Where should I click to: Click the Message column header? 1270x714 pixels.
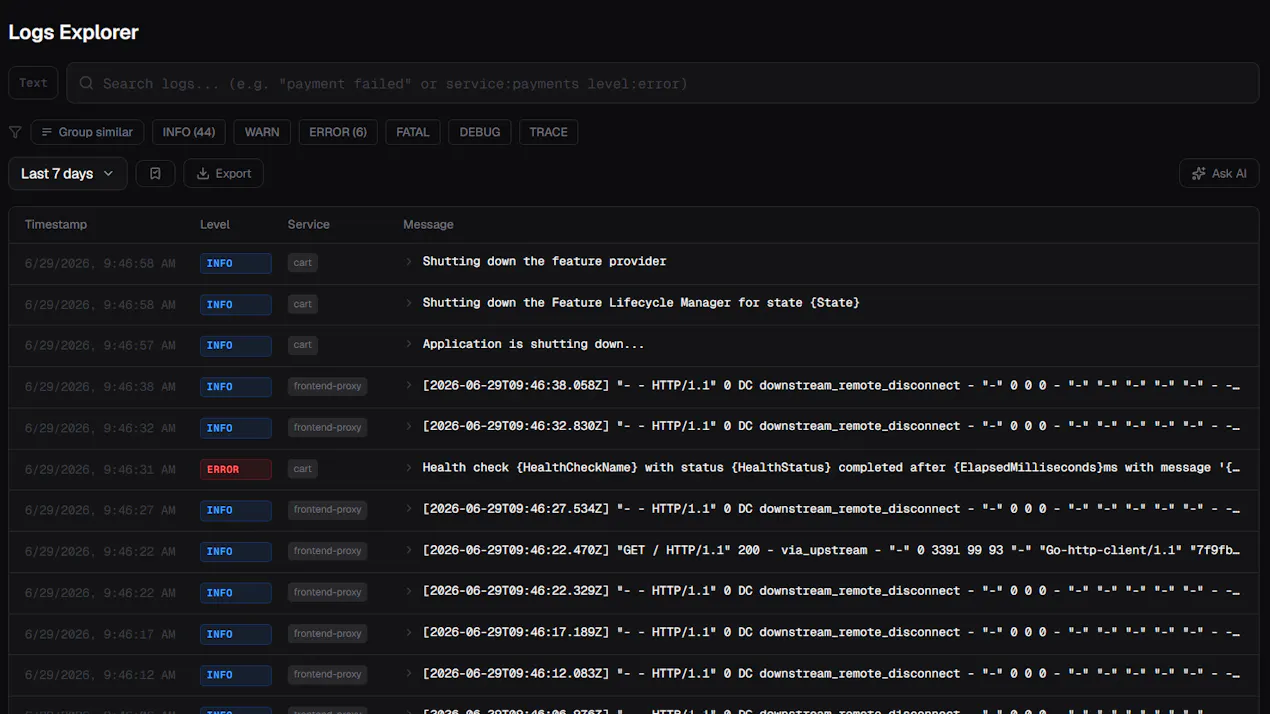pyautogui.click(x=428, y=225)
